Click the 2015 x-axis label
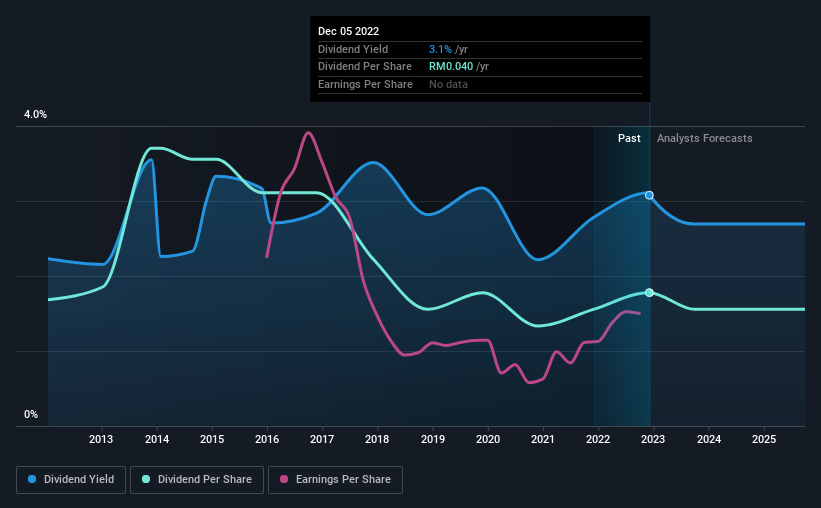 pyautogui.click(x=212, y=439)
